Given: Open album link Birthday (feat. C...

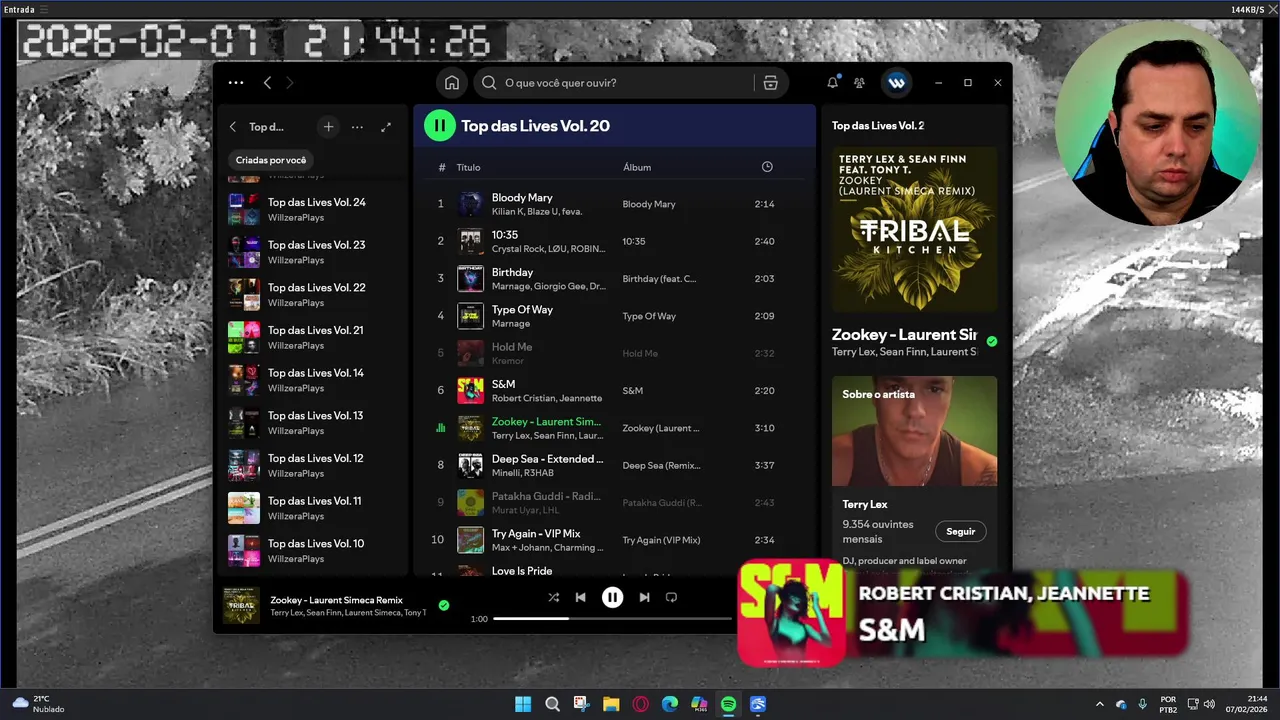Looking at the screenshot, I should (x=659, y=279).
